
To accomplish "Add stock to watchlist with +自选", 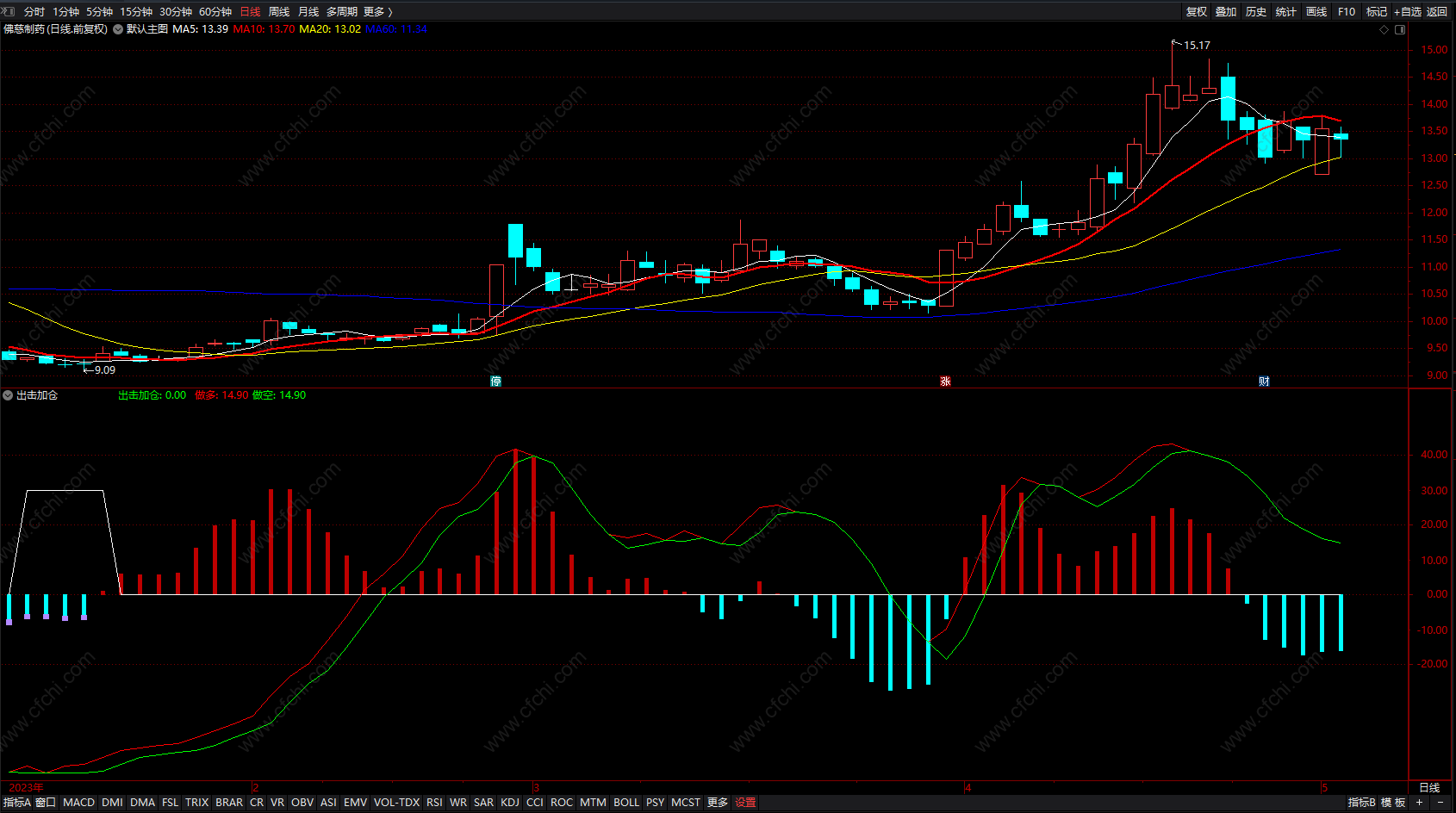I will coord(1408,12).
